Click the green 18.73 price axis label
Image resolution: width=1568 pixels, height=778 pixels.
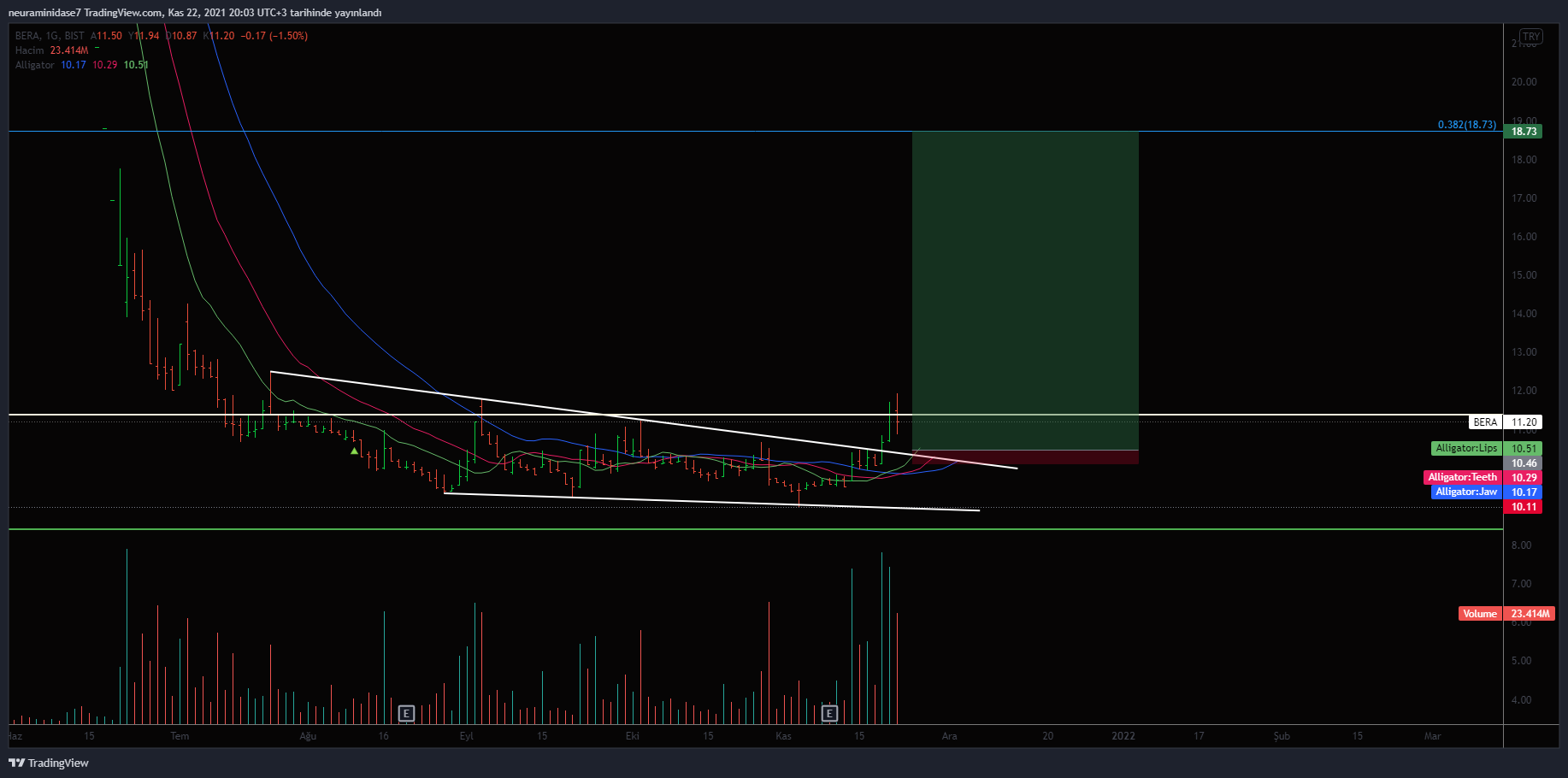(x=1524, y=132)
